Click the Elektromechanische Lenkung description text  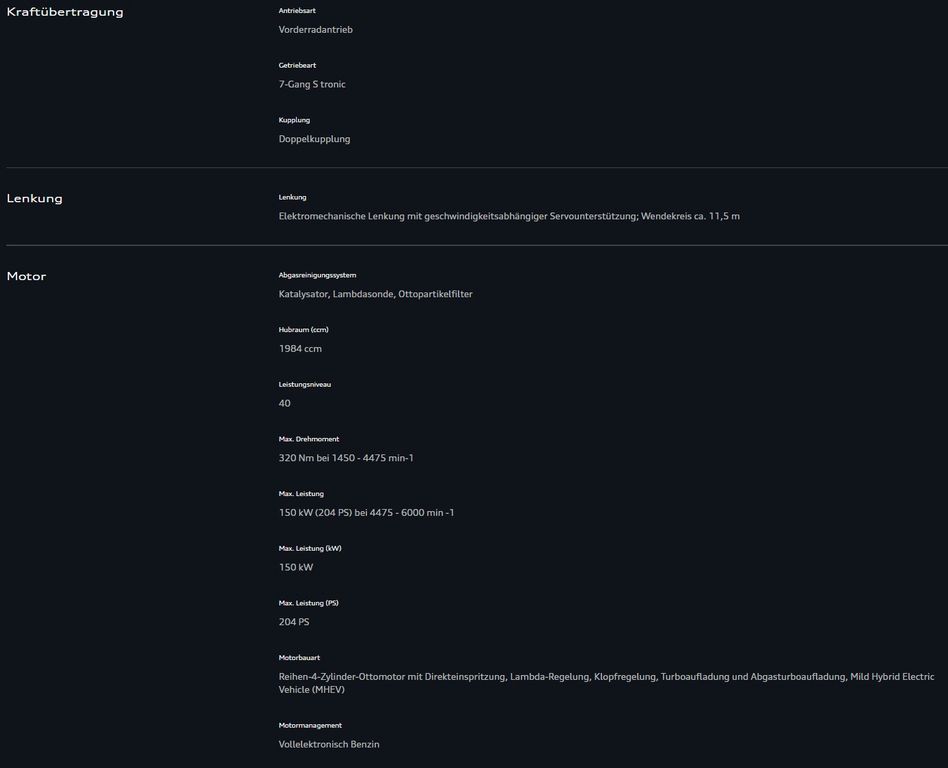tap(509, 216)
